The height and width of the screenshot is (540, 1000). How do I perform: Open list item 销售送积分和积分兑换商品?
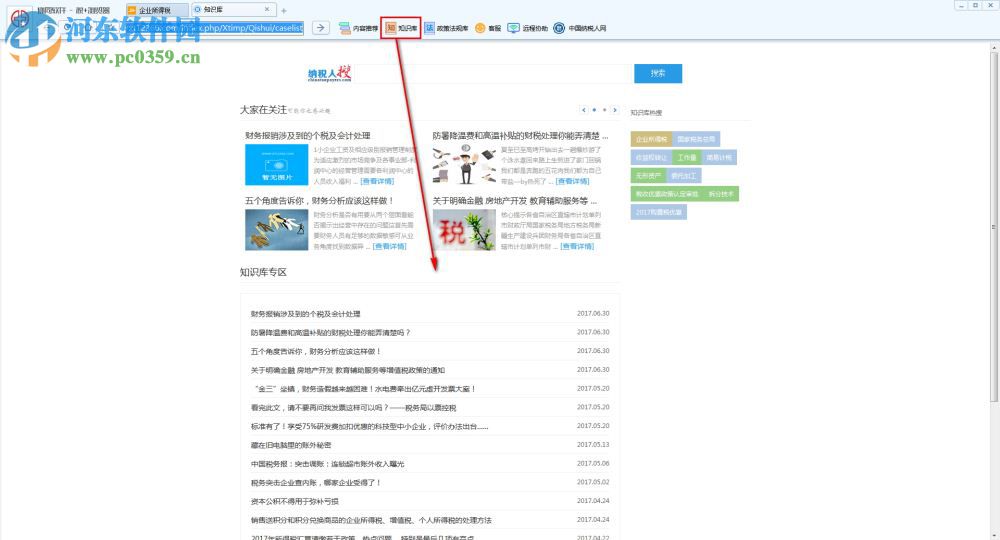(x=371, y=520)
